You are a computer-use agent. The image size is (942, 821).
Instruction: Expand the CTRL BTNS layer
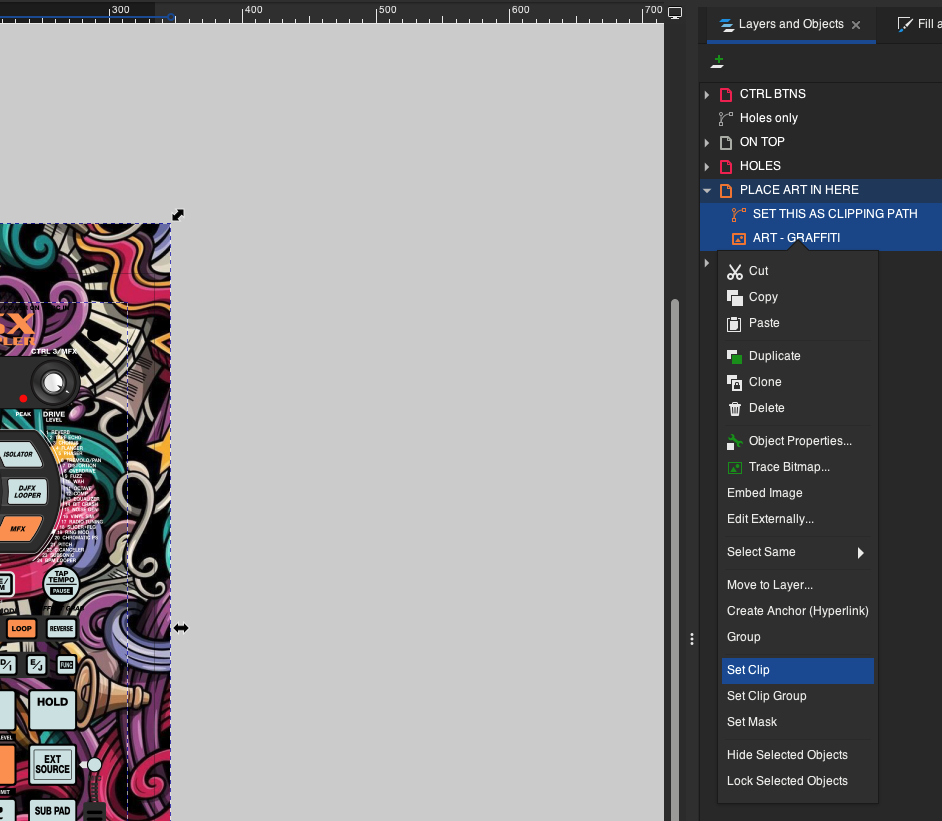pyautogui.click(x=707, y=94)
